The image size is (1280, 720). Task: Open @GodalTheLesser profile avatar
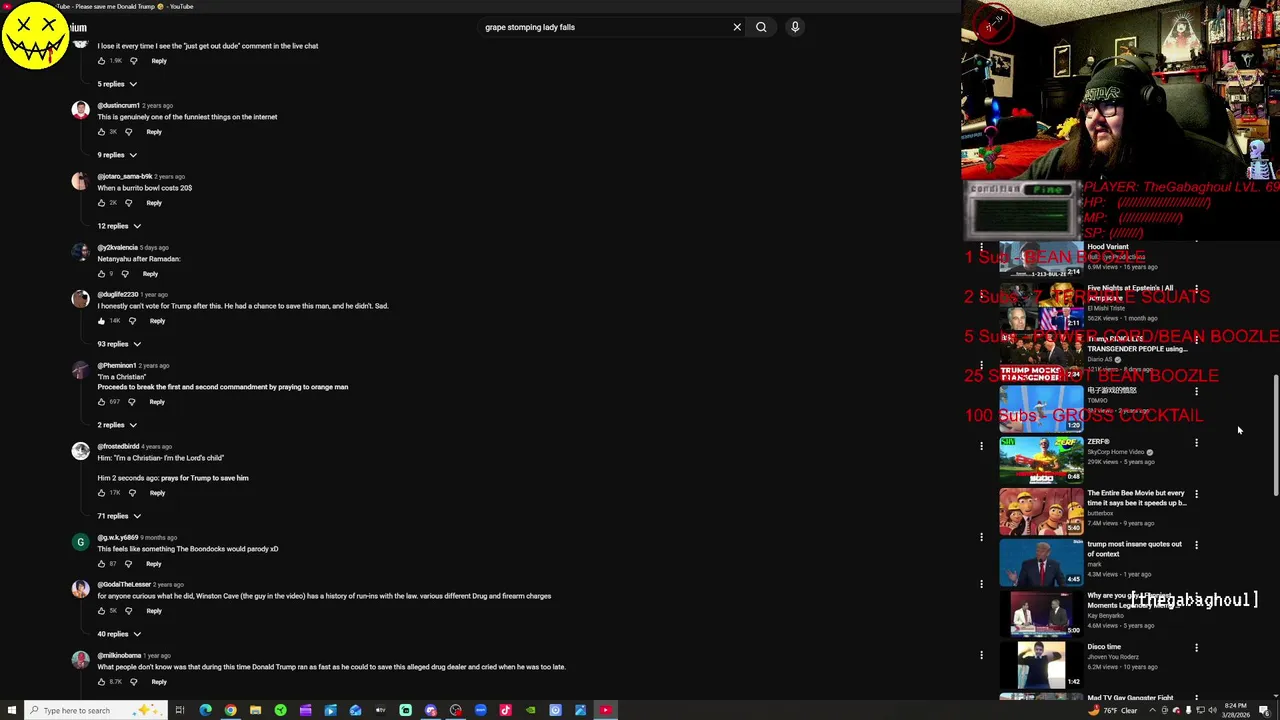pyautogui.click(x=80, y=589)
